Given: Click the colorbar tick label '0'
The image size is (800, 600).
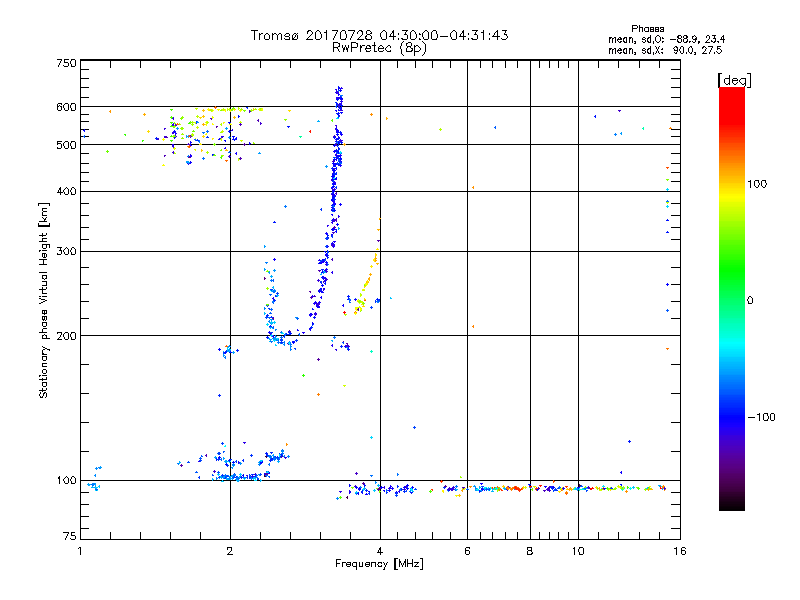Looking at the screenshot, I should pos(750,301).
